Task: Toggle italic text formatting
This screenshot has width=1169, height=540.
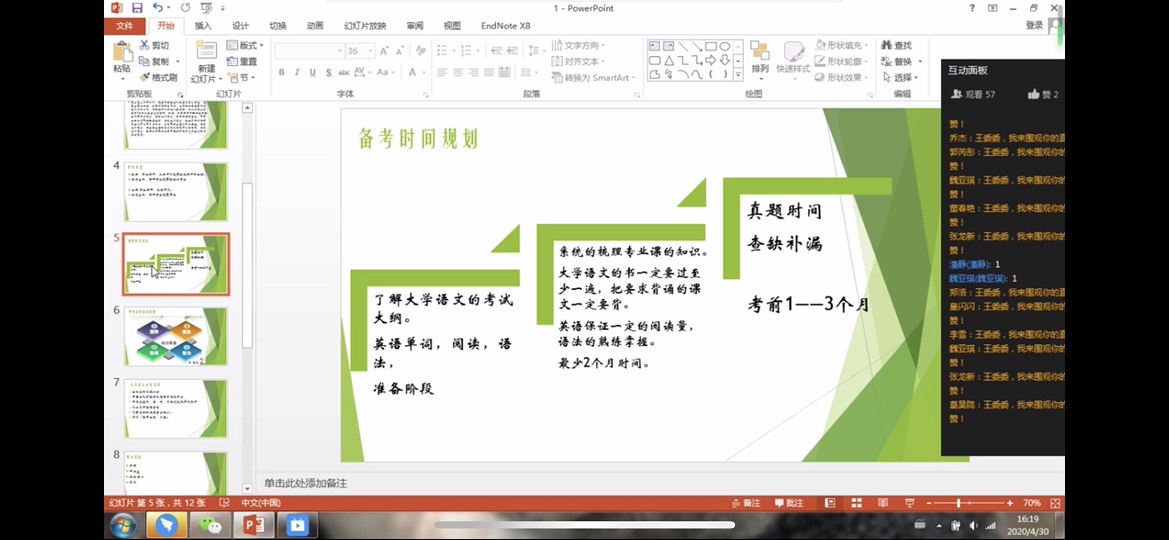Action: tap(297, 72)
